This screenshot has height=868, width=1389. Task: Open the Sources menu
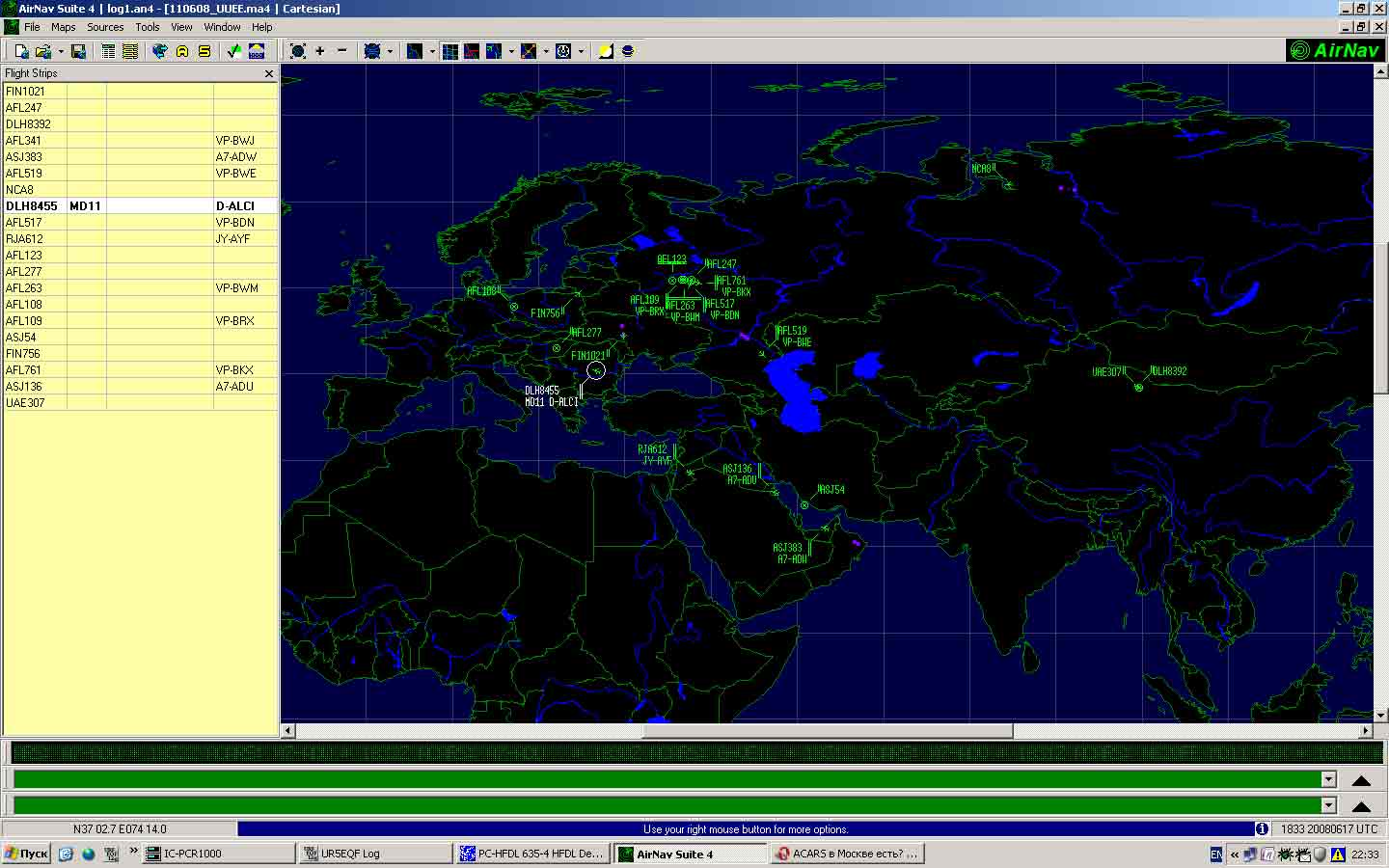coord(105,27)
